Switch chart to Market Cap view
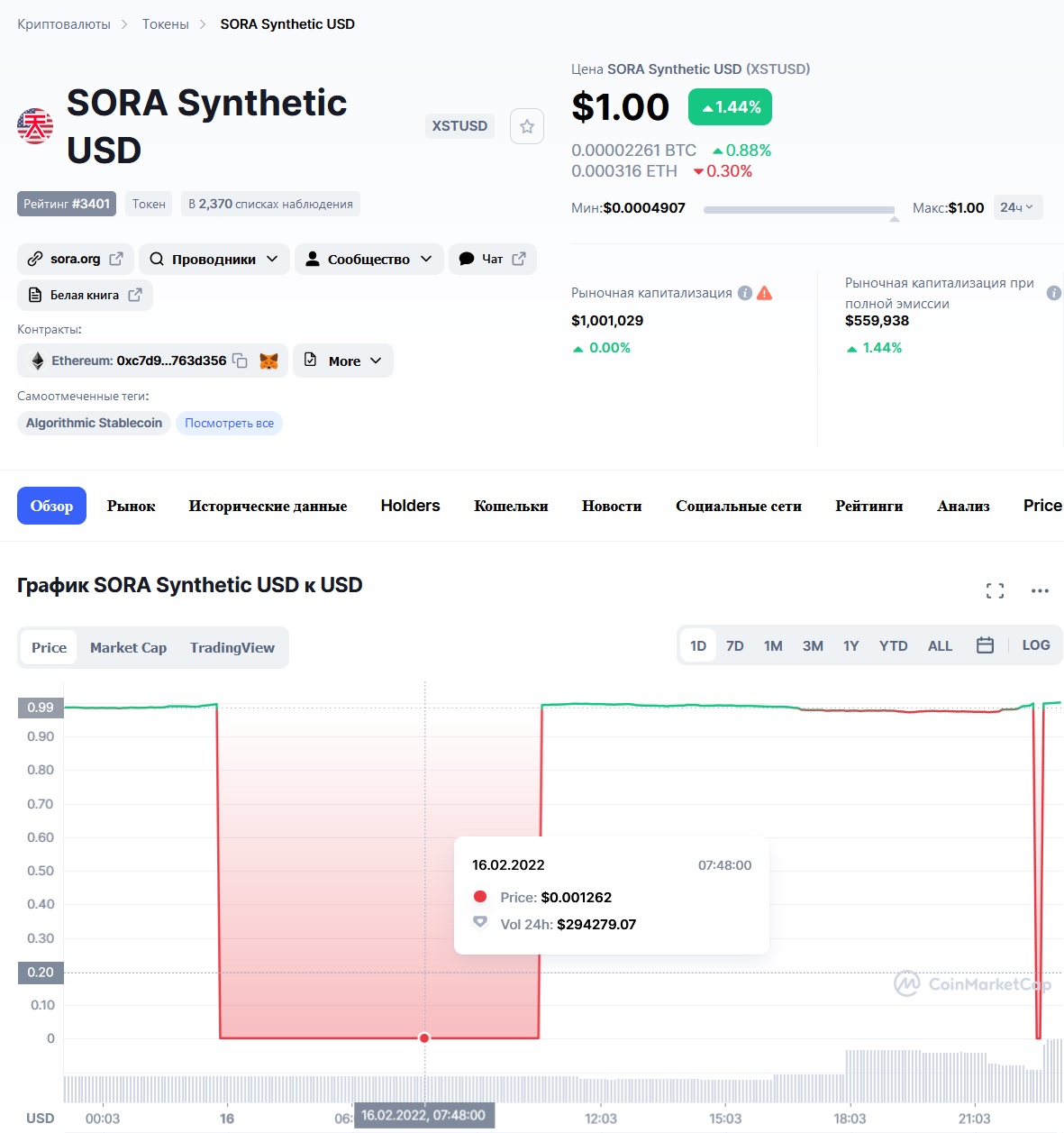Screen dimensions: 1064x1133 [128, 647]
